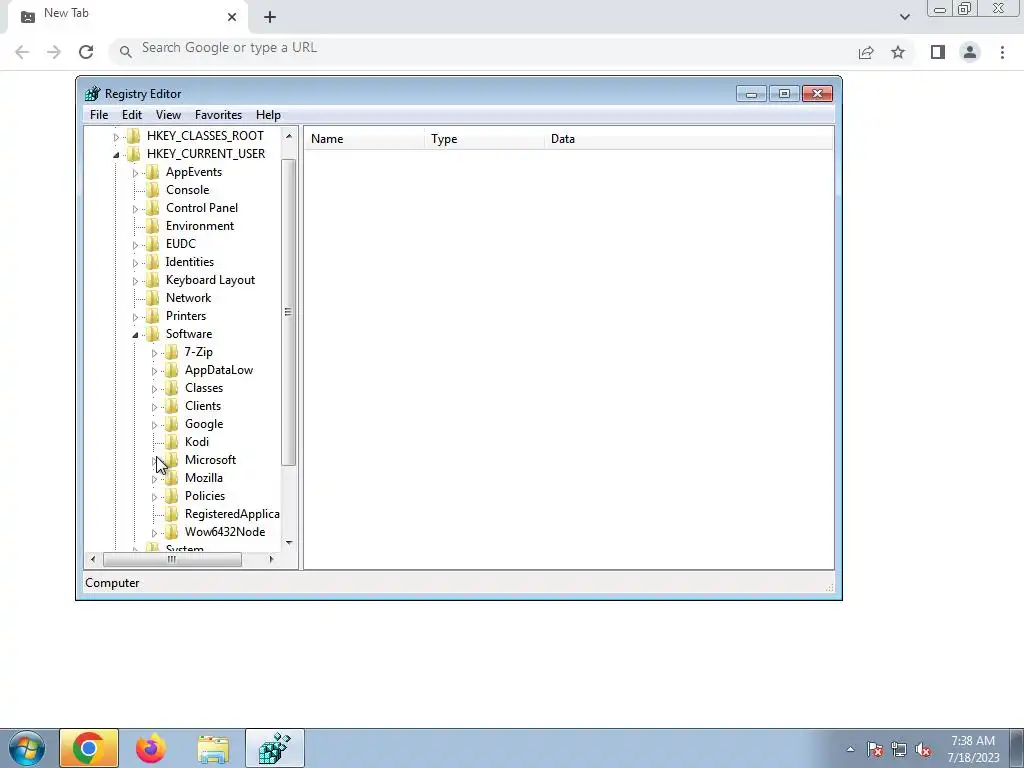
Task: Click the Policies folder icon
Action: point(171,496)
